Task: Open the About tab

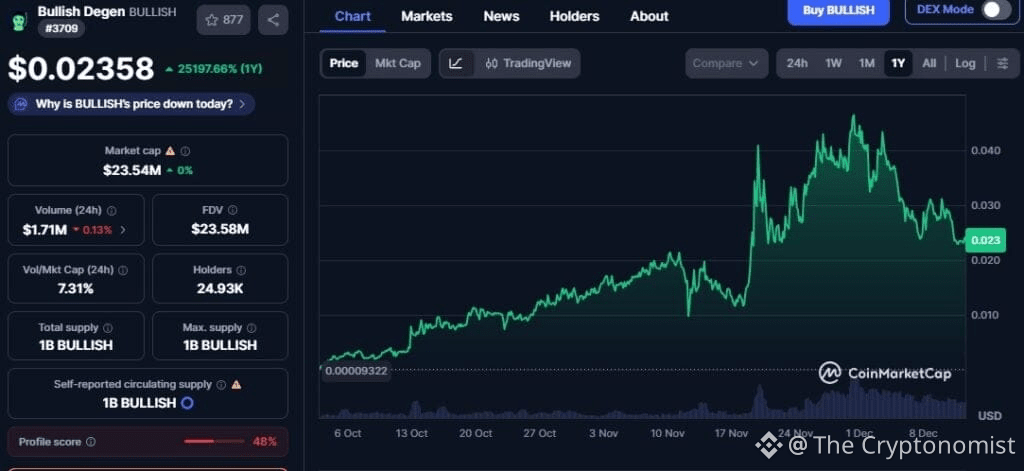Action: click(649, 16)
